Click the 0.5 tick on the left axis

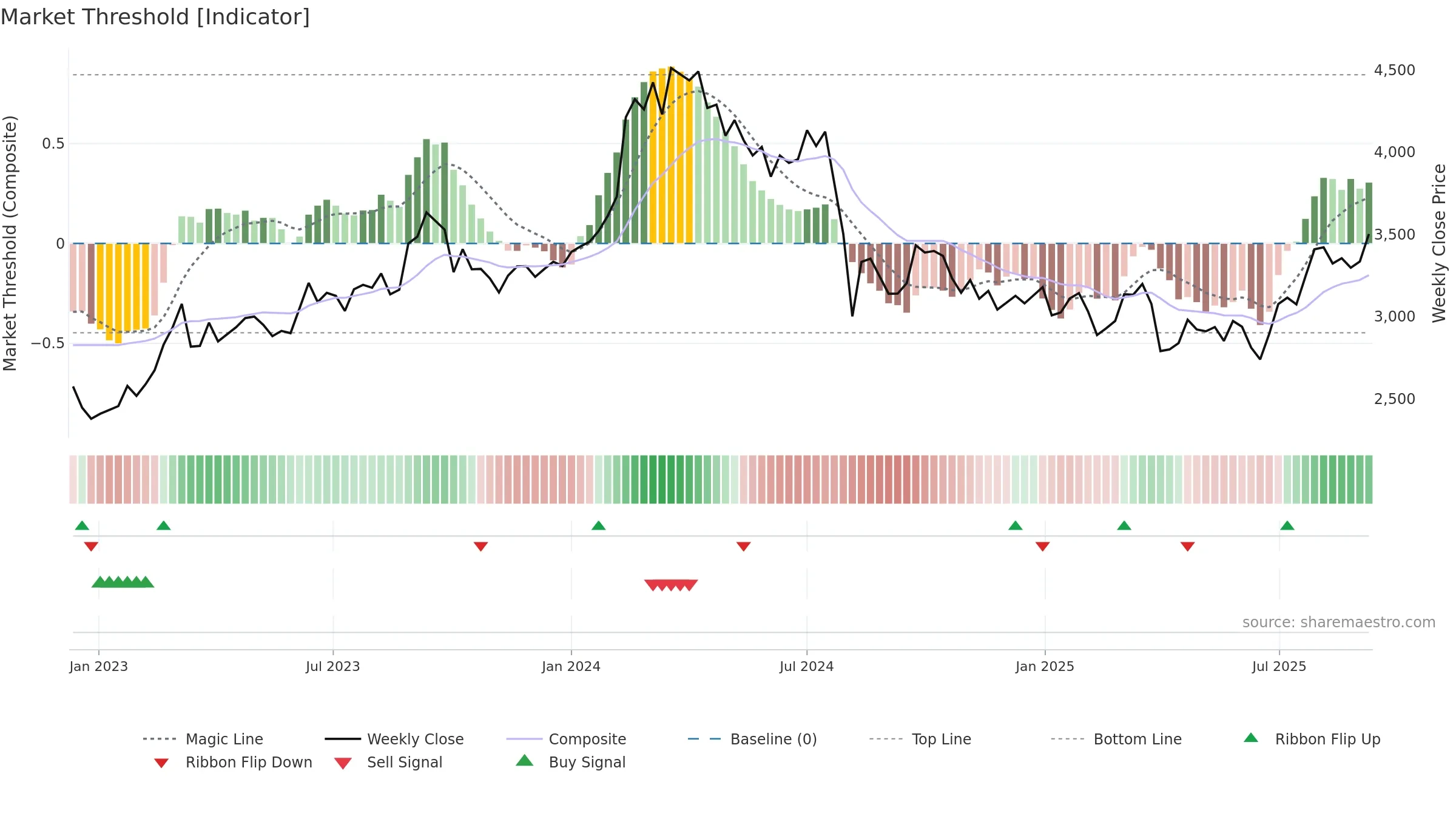coord(53,144)
